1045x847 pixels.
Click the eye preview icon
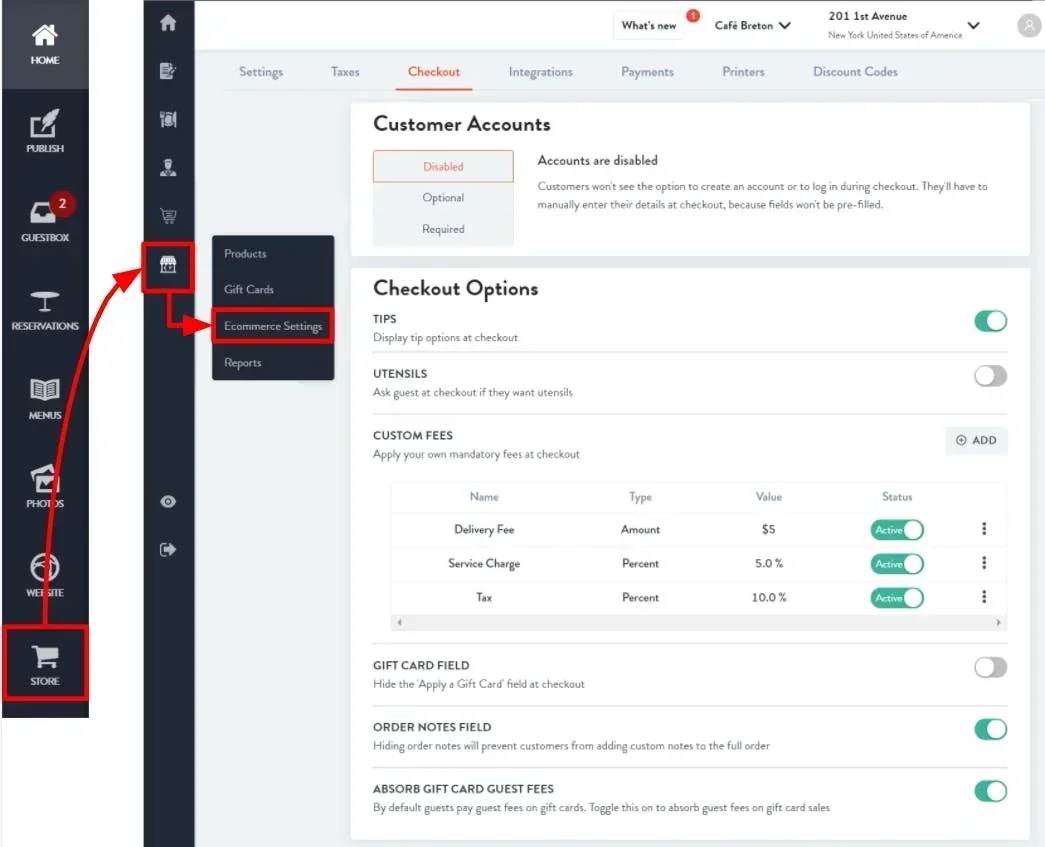[x=168, y=501]
